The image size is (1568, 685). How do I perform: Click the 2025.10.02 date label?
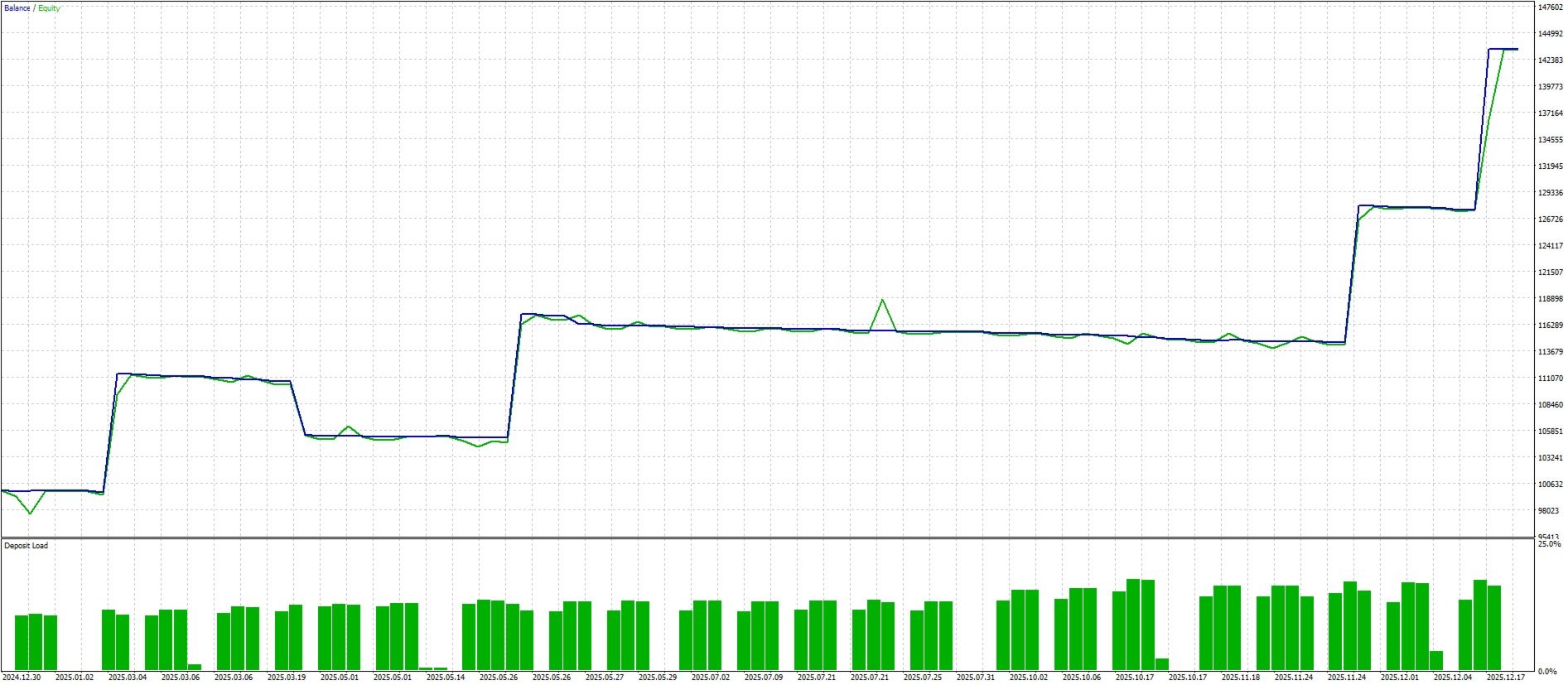1029,678
